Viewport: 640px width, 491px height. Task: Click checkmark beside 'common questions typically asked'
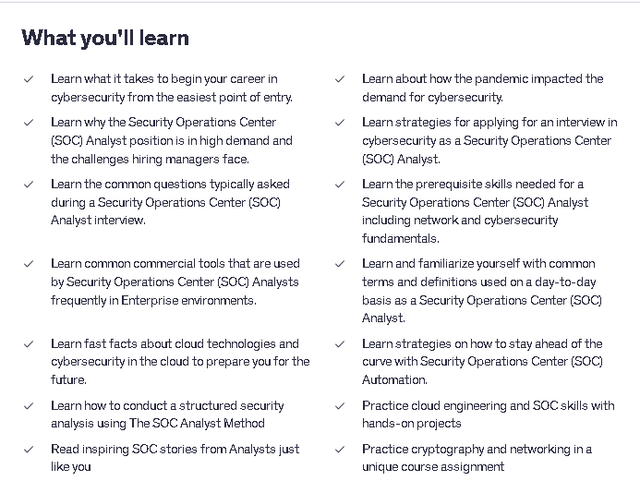(29, 184)
